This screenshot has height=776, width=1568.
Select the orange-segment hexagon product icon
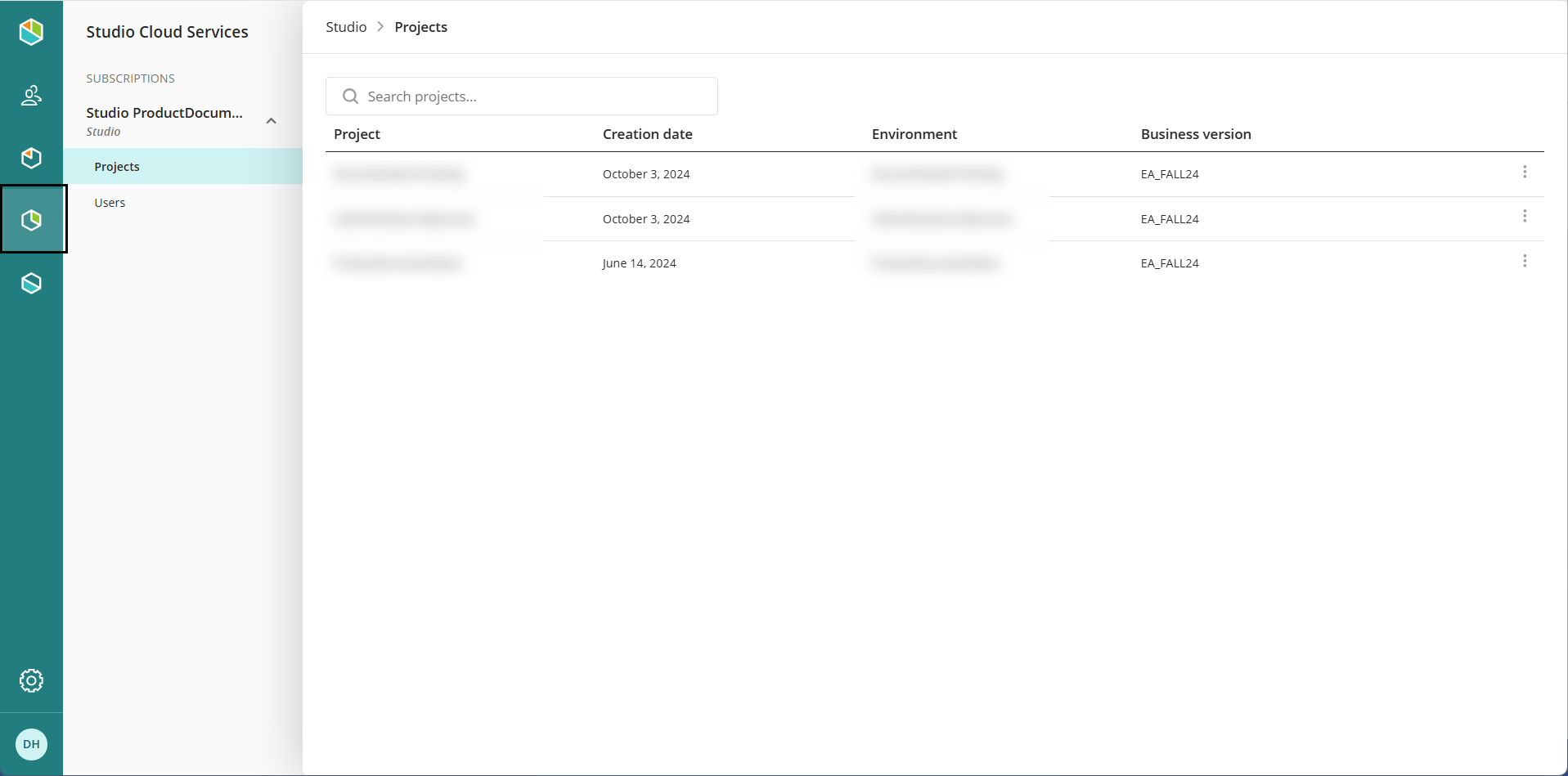coord(31,158)
